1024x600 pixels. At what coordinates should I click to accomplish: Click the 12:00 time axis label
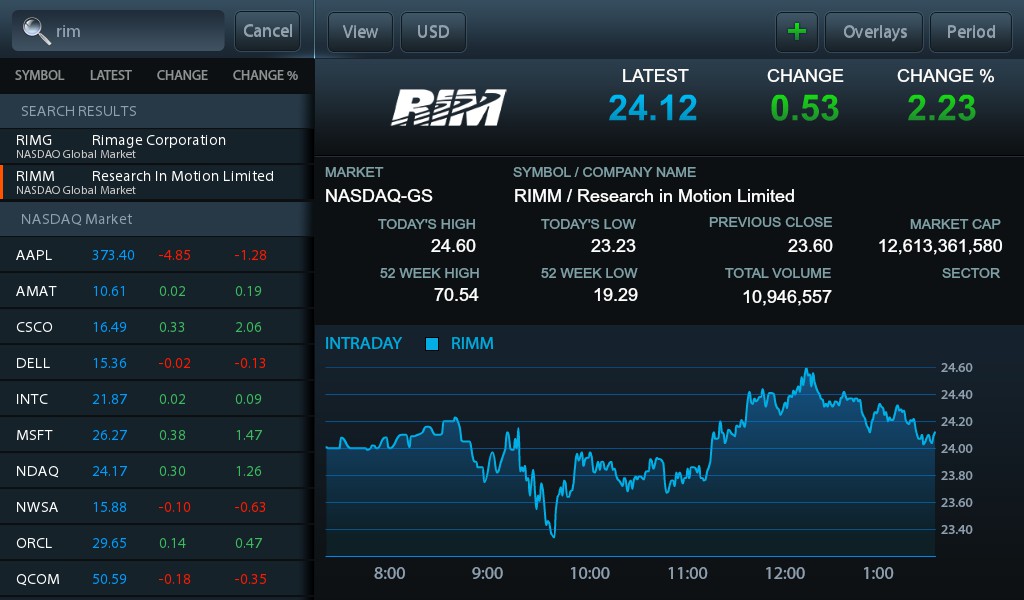coord(785,573)
